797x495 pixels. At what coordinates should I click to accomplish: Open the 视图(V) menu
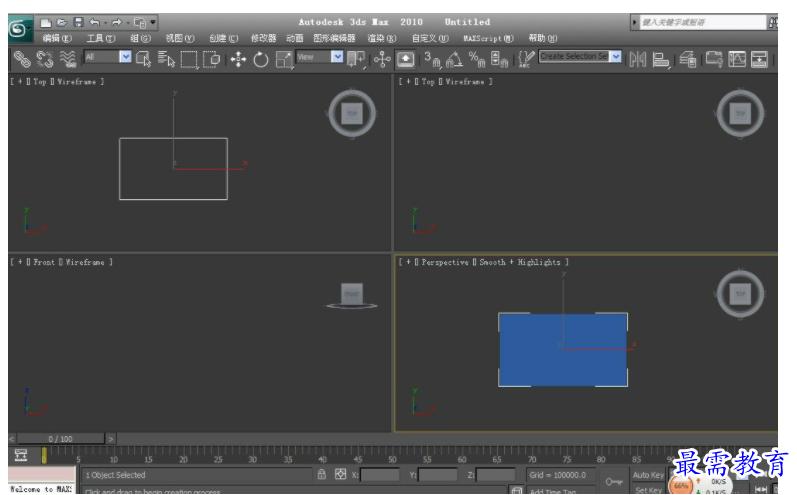(x=180, y=38)
